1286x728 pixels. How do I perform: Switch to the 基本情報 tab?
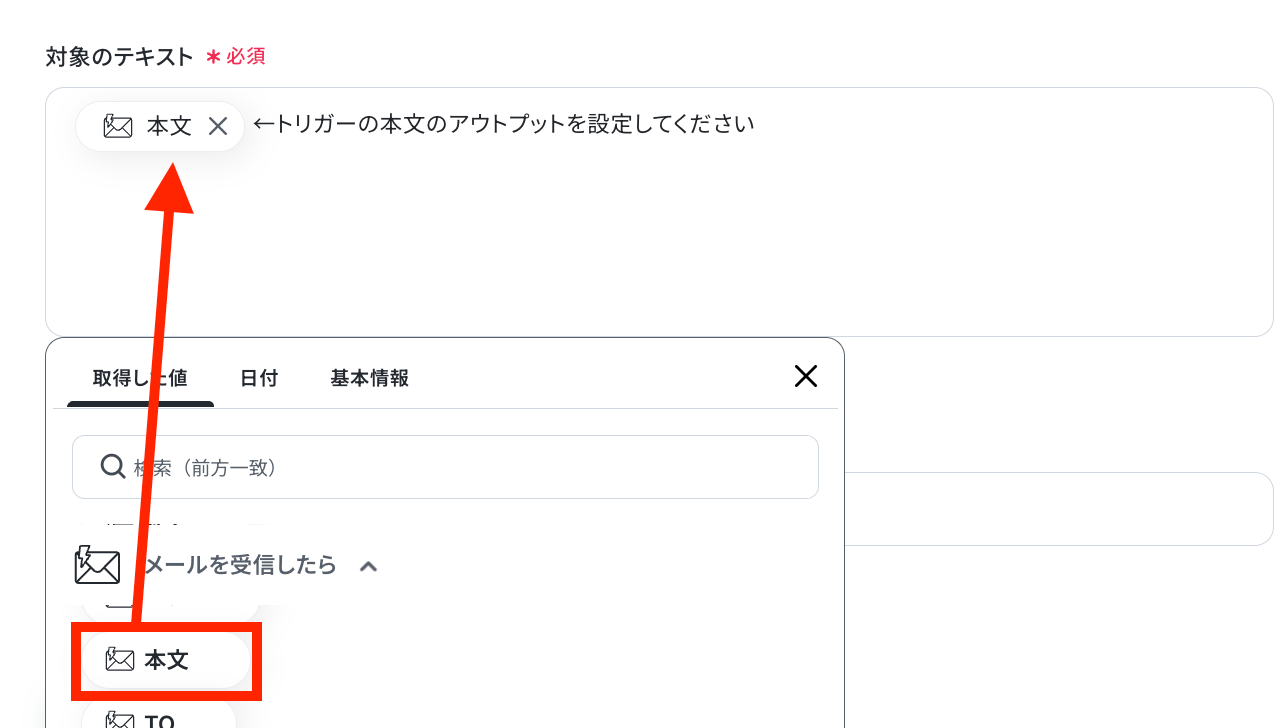coord(369,378)
